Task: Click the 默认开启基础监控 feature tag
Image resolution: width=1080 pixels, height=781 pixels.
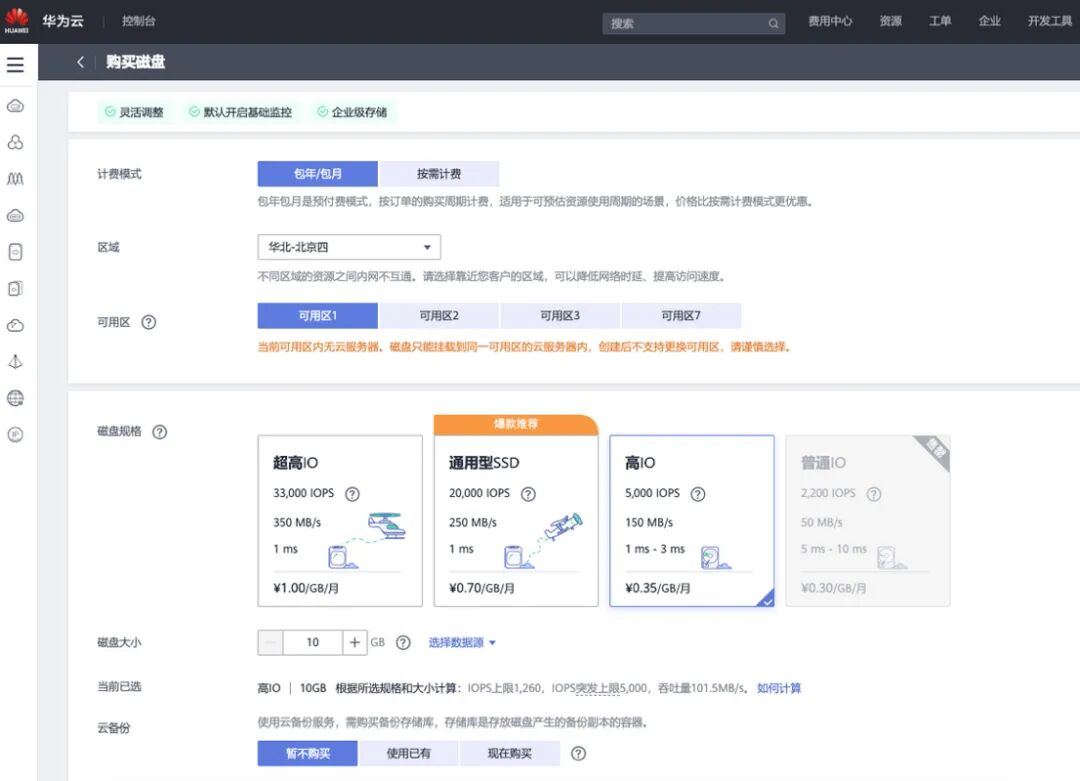Action: [240, 112]
